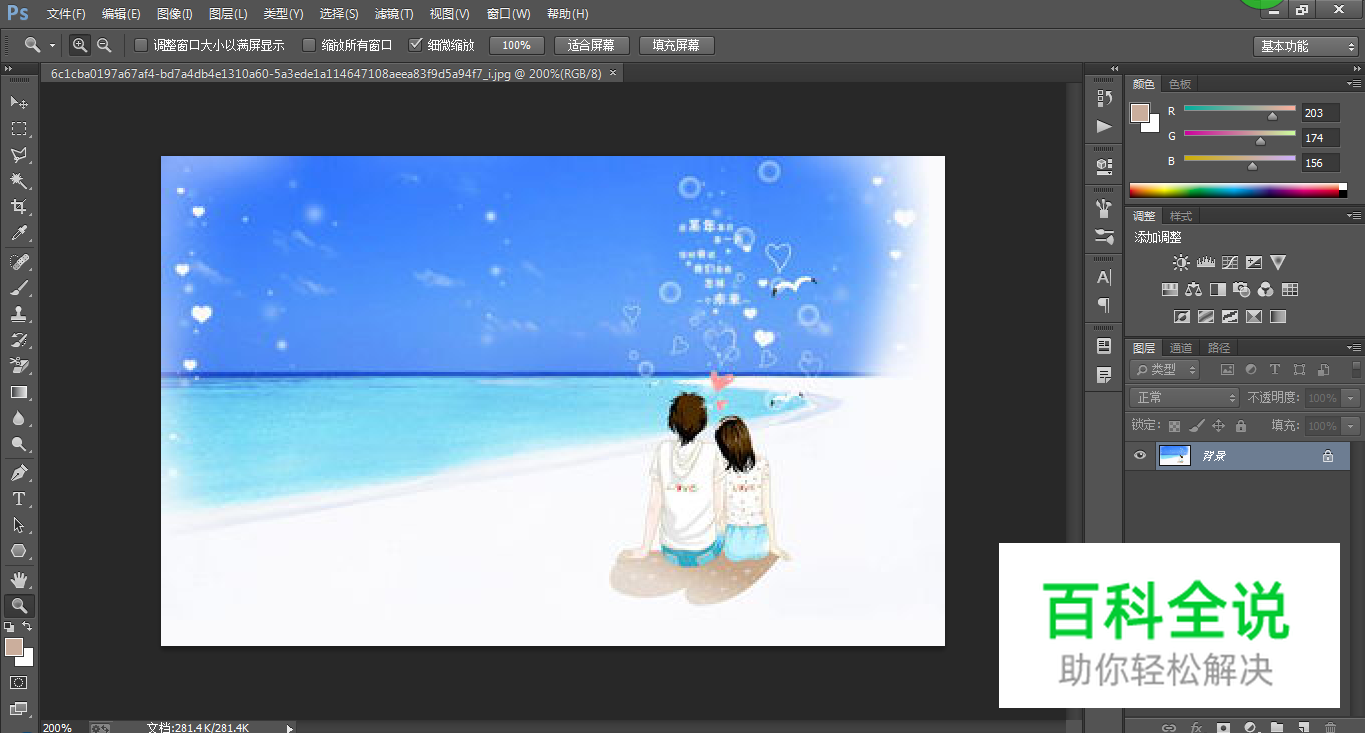Open the 填充 fill dropdown arrow
Viewport: 1365px width, 733px height.
click(x=1352, y=426)
